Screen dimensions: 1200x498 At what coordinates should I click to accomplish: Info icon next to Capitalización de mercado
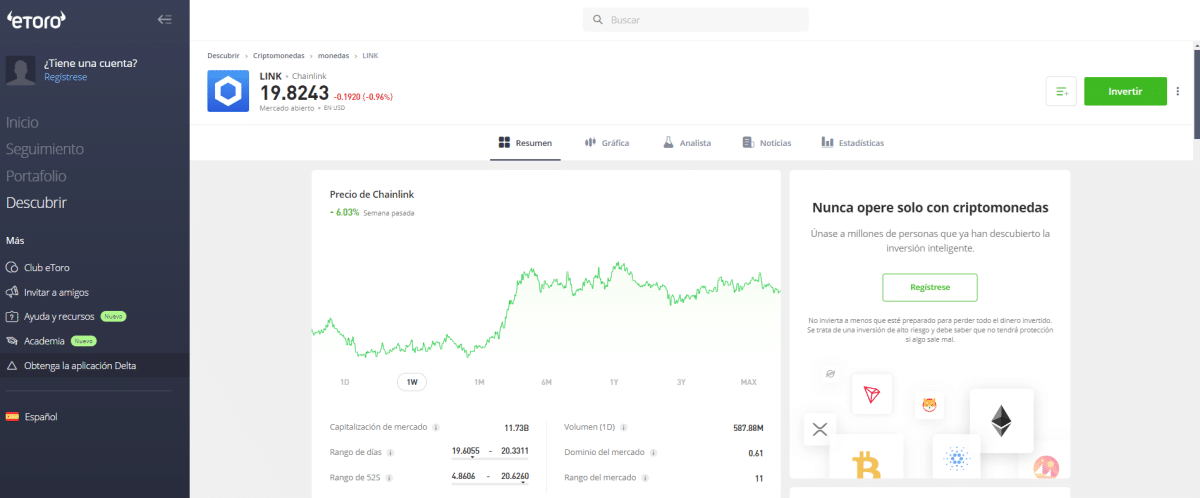(x=435, y=427)
